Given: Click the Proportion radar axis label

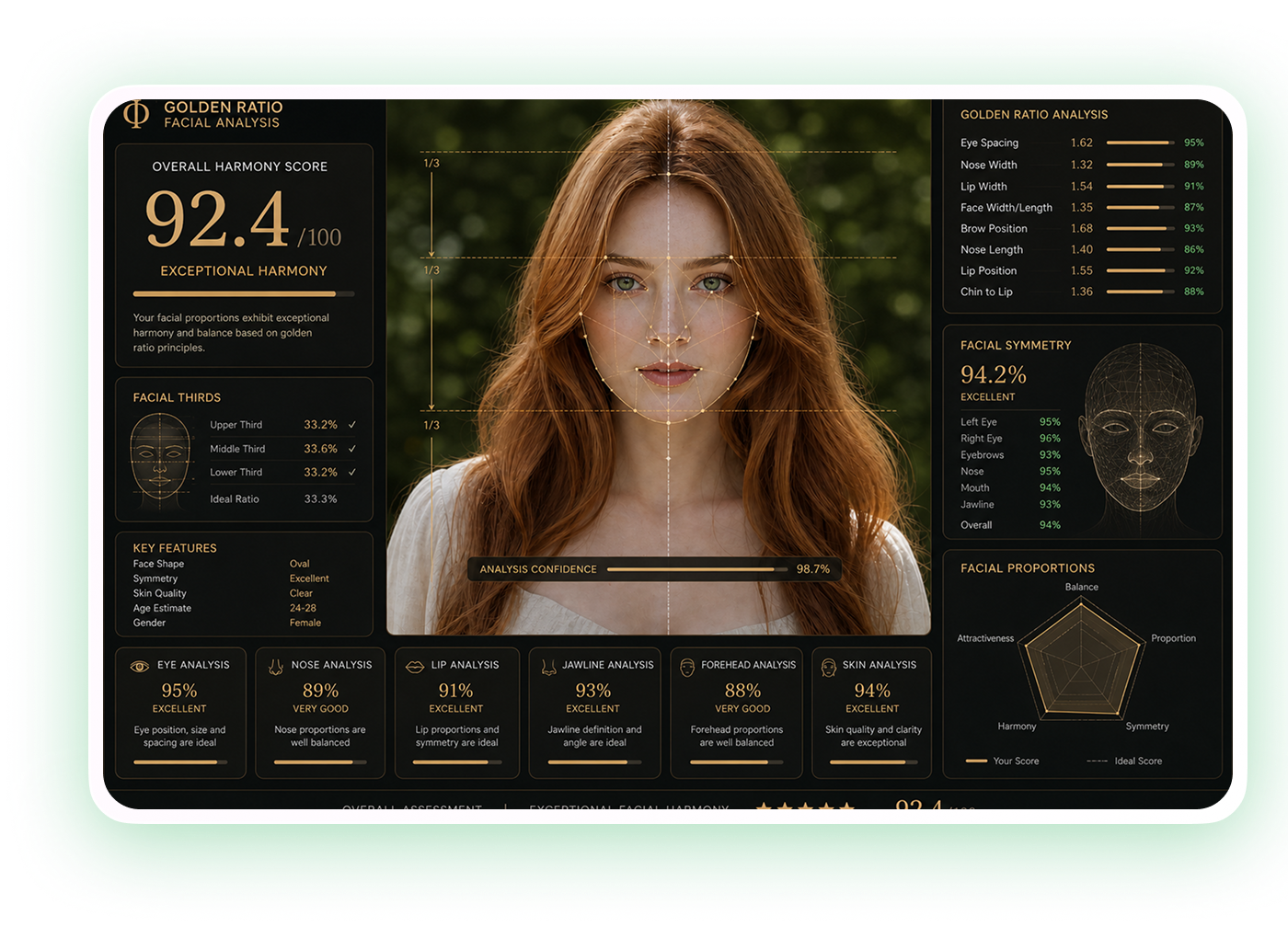Looking at the screenshot, I should 1173,638.
